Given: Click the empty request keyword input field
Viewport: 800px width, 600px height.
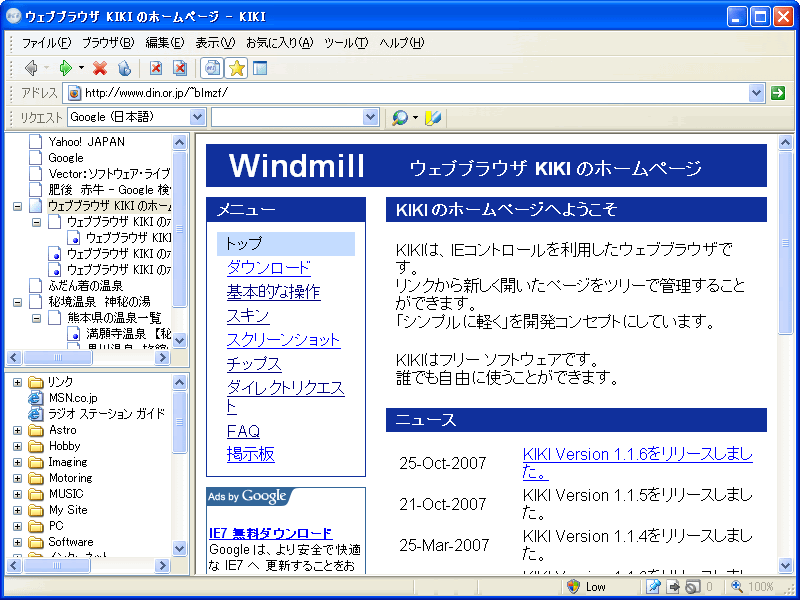Looking at the screenshot, I should [287, 117].
